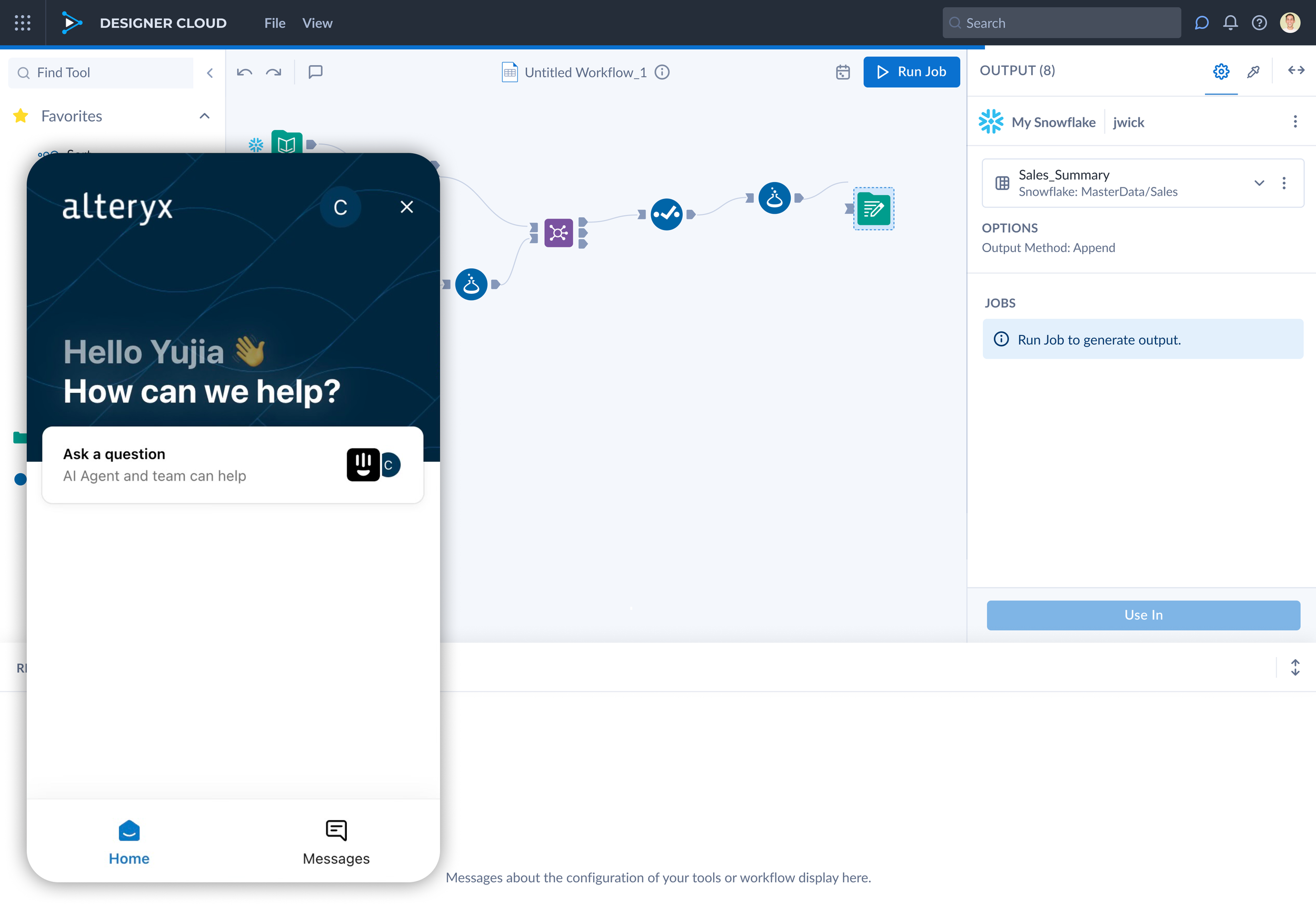Open the File menu

click(x=274, y=23)
